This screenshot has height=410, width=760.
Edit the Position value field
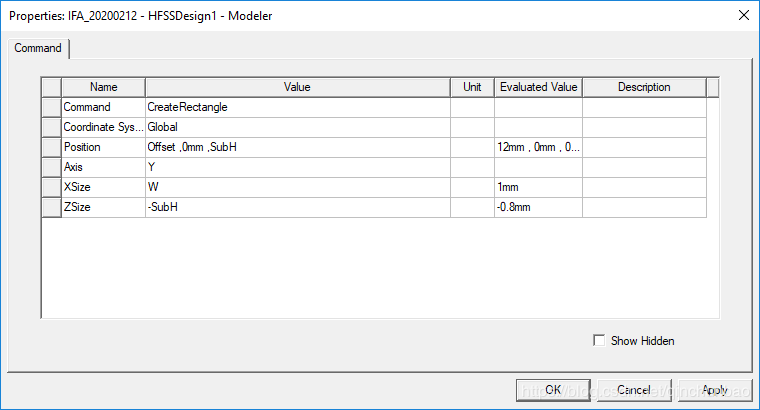tap(298, 147)
